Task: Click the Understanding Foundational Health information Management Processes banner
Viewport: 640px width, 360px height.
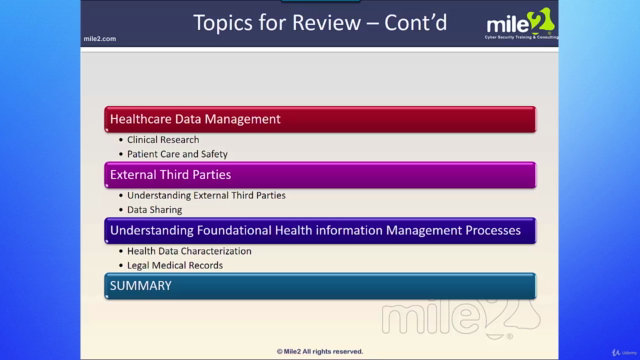Action: [x=320, y=231]
